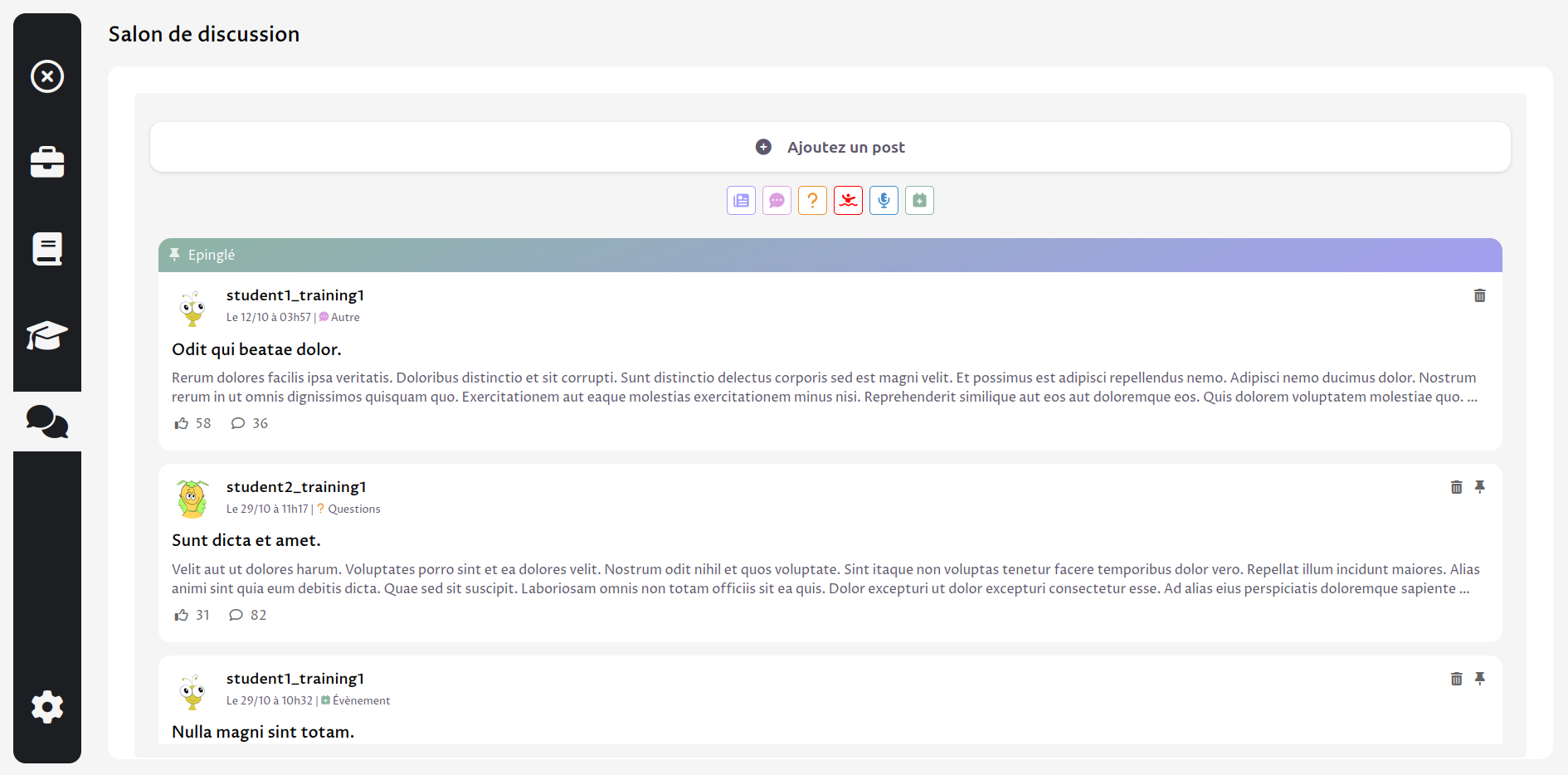
Task: Switch to the discussion chat tab
Action: tap(47, 422)
